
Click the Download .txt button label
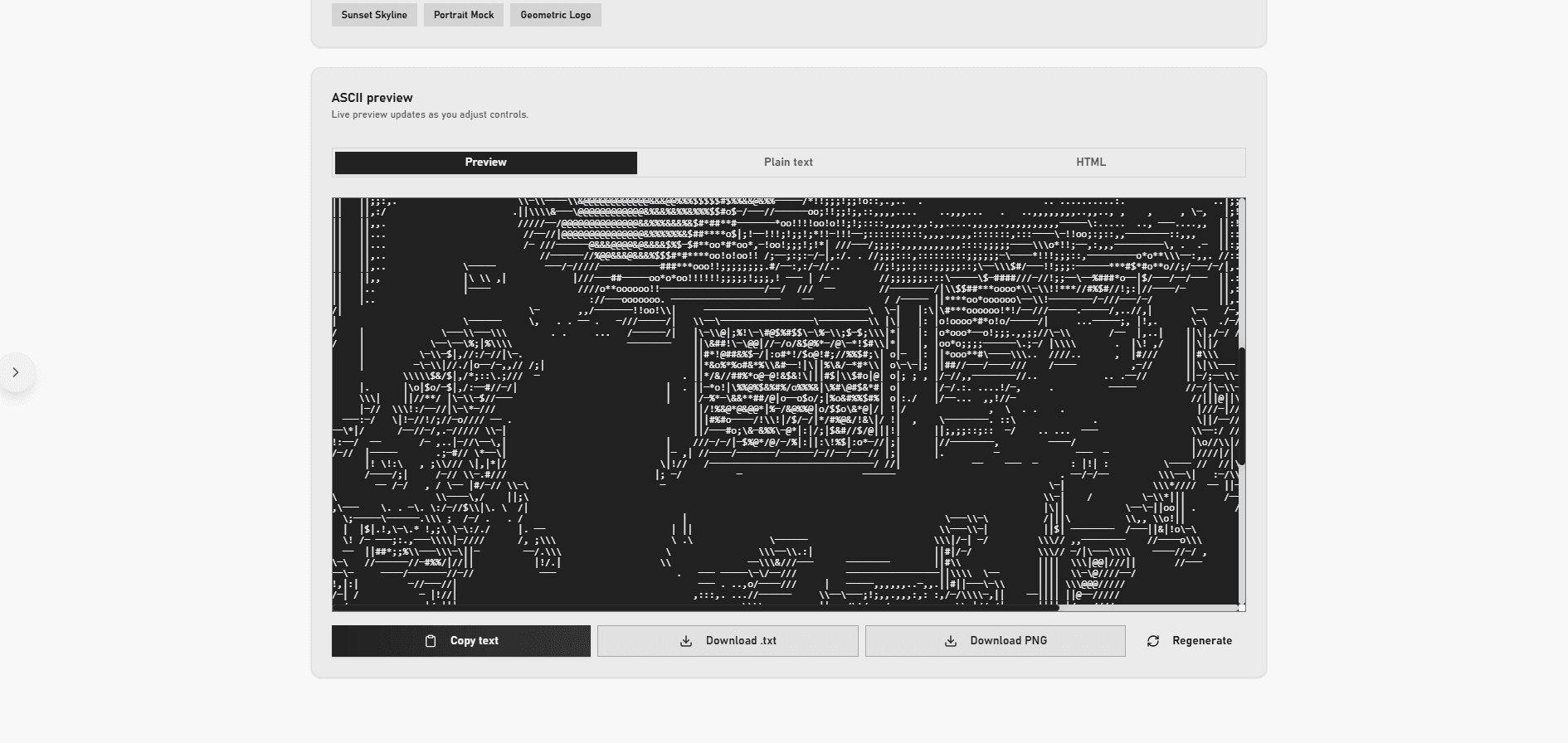pos(741,641)
